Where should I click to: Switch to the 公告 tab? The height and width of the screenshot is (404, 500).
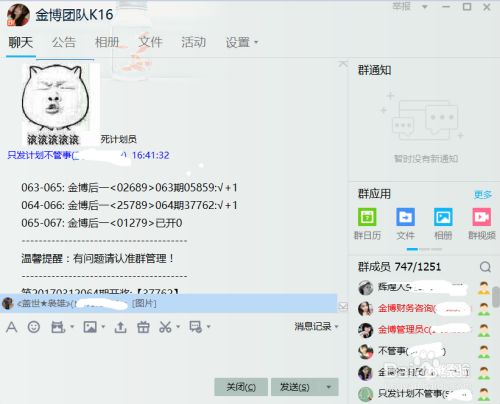click(x=64, y=42)
